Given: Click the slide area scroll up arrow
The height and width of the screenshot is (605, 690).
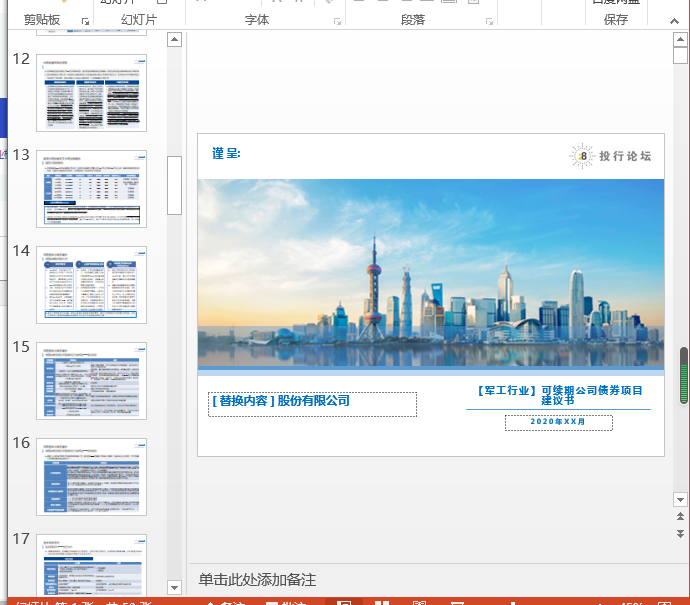Looking at the screenshot, I should [680, 40].
